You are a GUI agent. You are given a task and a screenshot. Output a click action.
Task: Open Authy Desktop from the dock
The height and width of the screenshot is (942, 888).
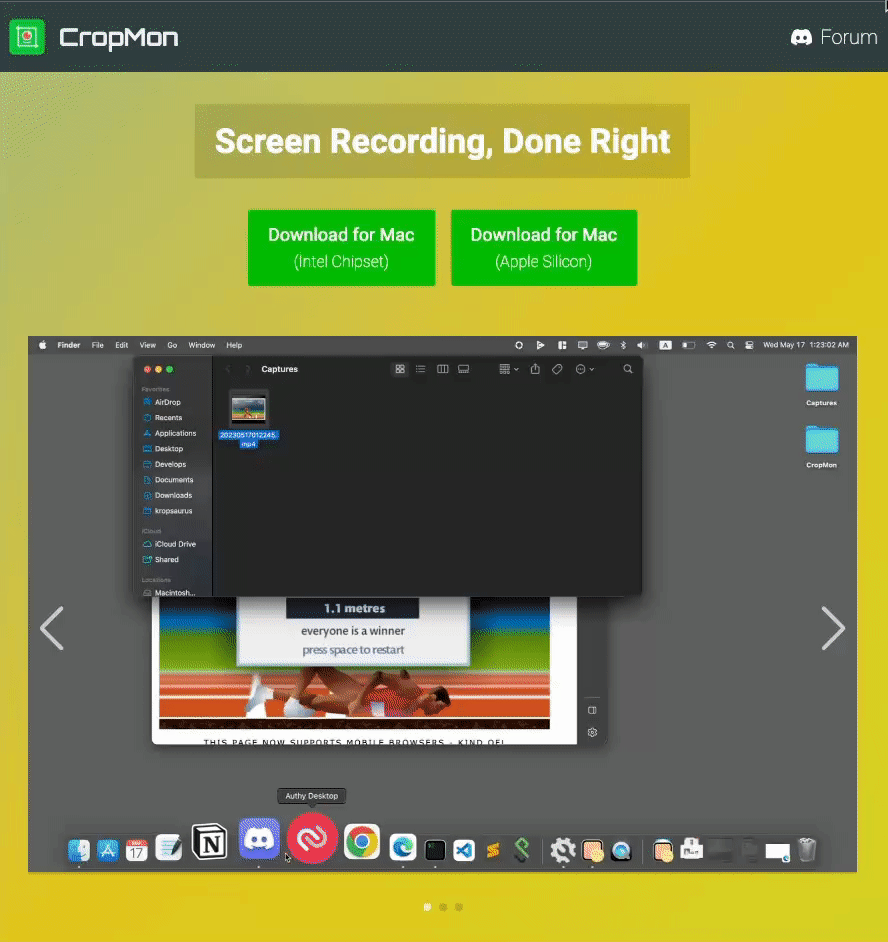pyautogui.click(x=312, y=839)
